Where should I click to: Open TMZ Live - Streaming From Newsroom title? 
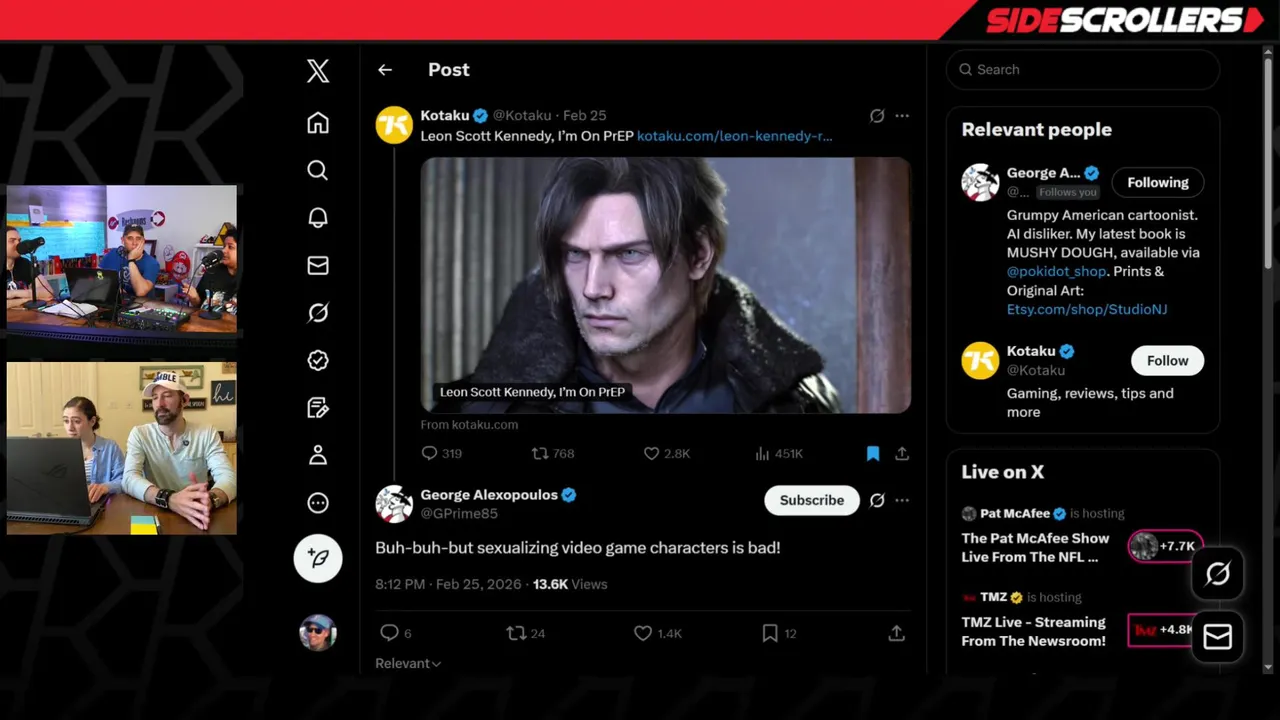pyautogui.click(x=1034, y=631)
